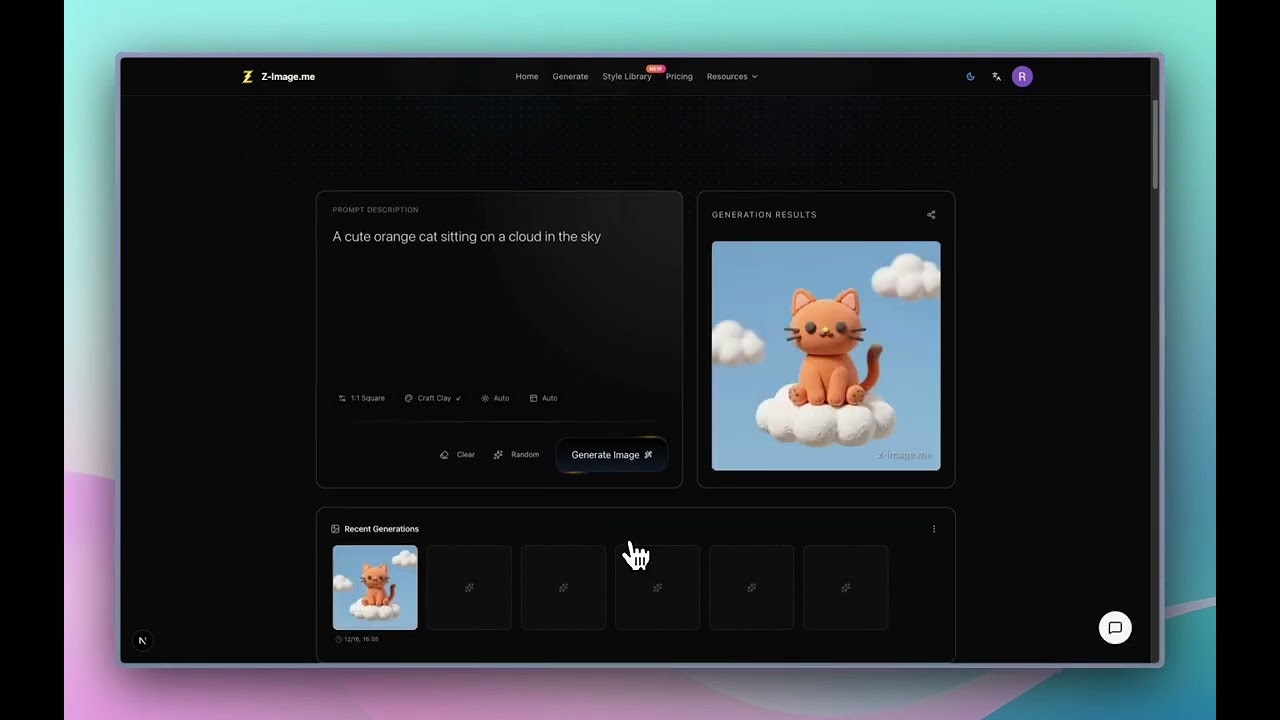Viewport: 1280px width, 720px height.
Task: Clear the prompt text
Action: pyautogui.click(x=457, y=455)
